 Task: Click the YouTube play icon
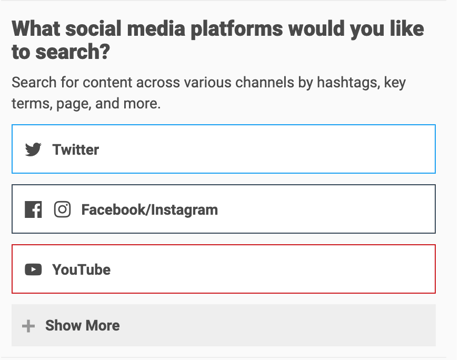click(x=33, y=269)
